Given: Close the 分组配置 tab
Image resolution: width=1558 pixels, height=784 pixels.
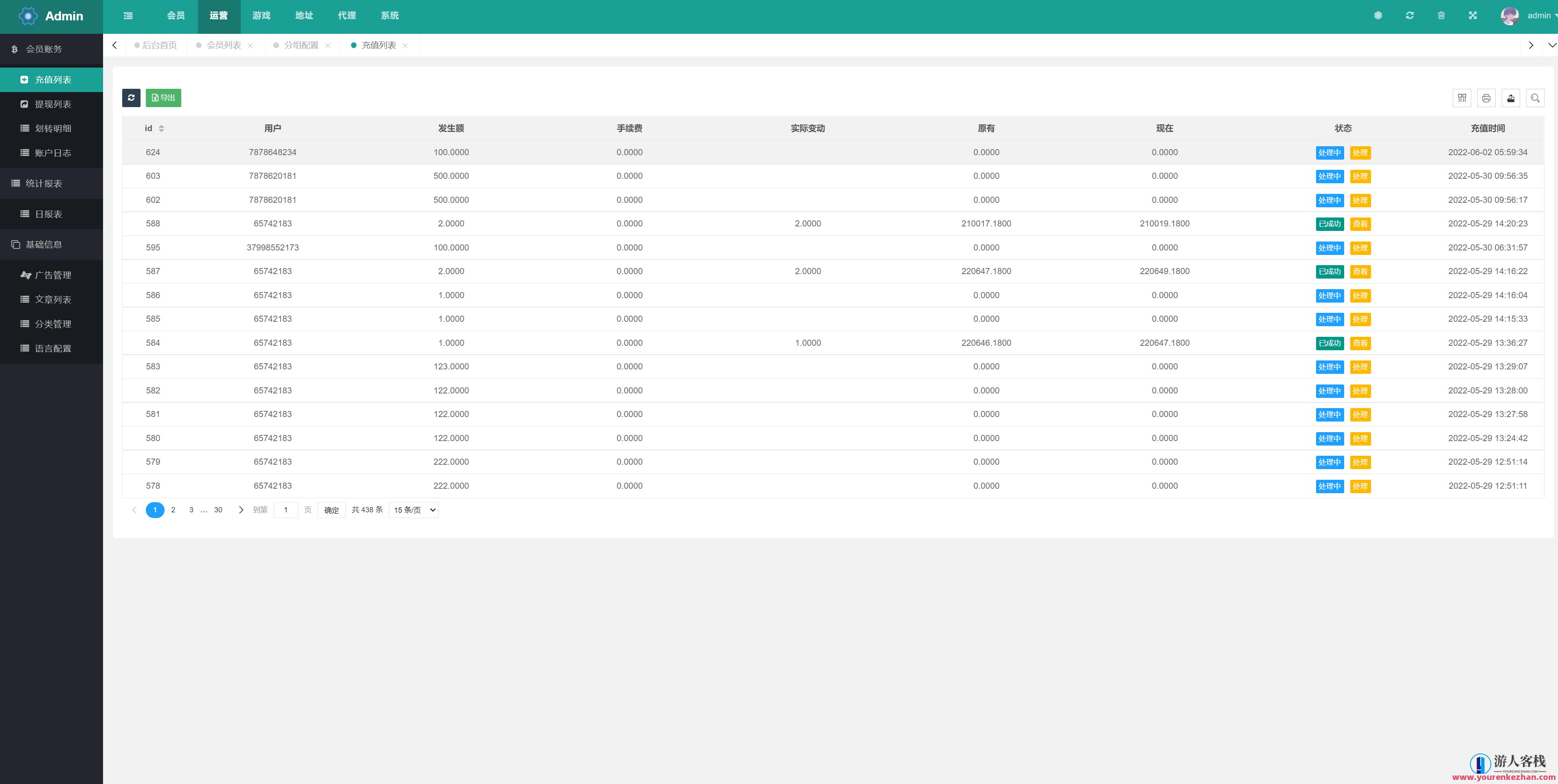Looking at the screenshot, I should [x=328, y=46].
